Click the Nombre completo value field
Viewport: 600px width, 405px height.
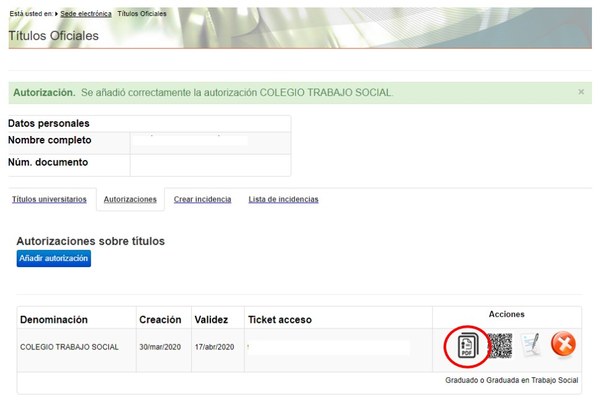[x=210, y=141]
